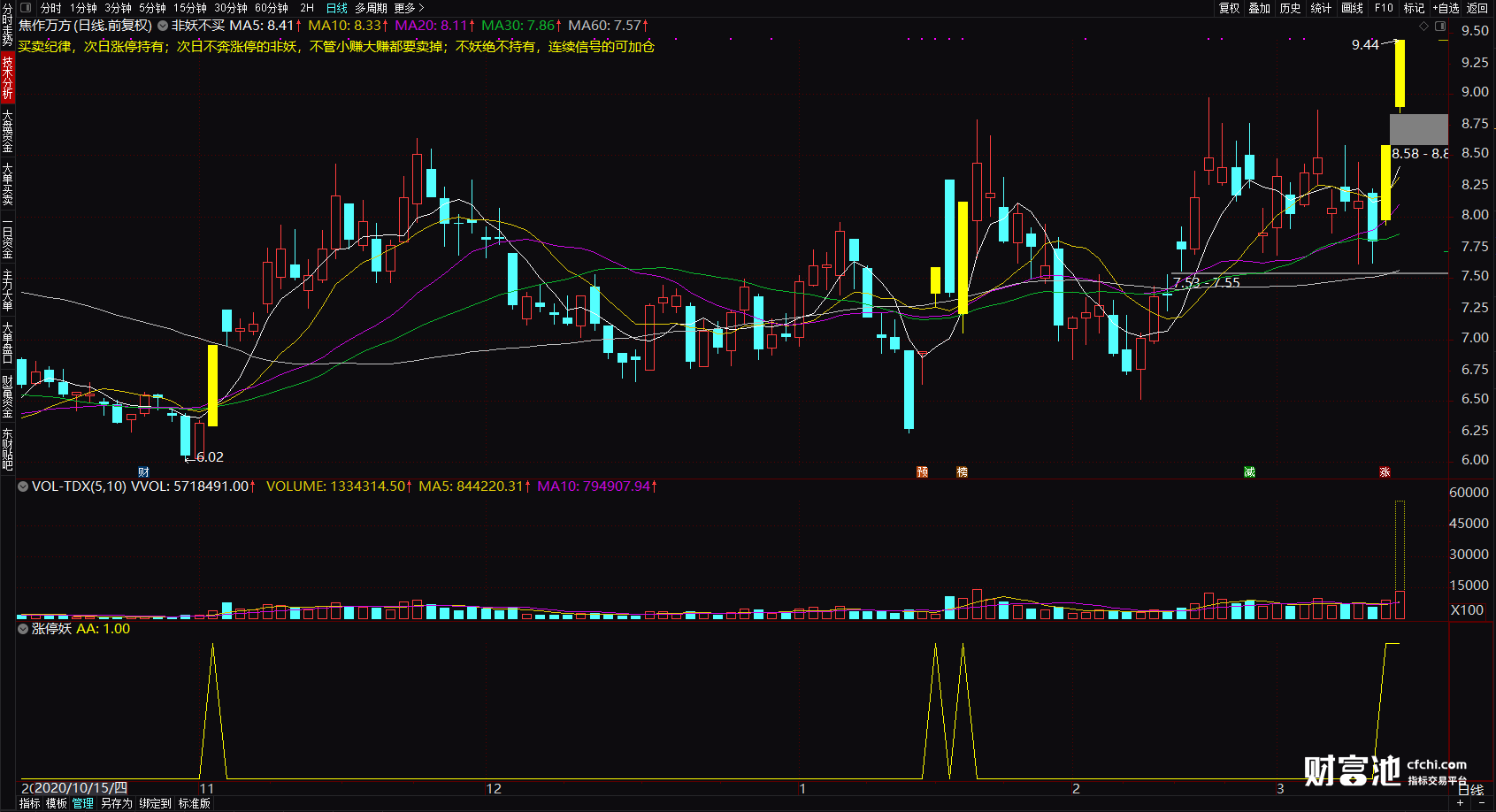
Task: Click the 榜 event marker under the chart
Action: [962, 472]
